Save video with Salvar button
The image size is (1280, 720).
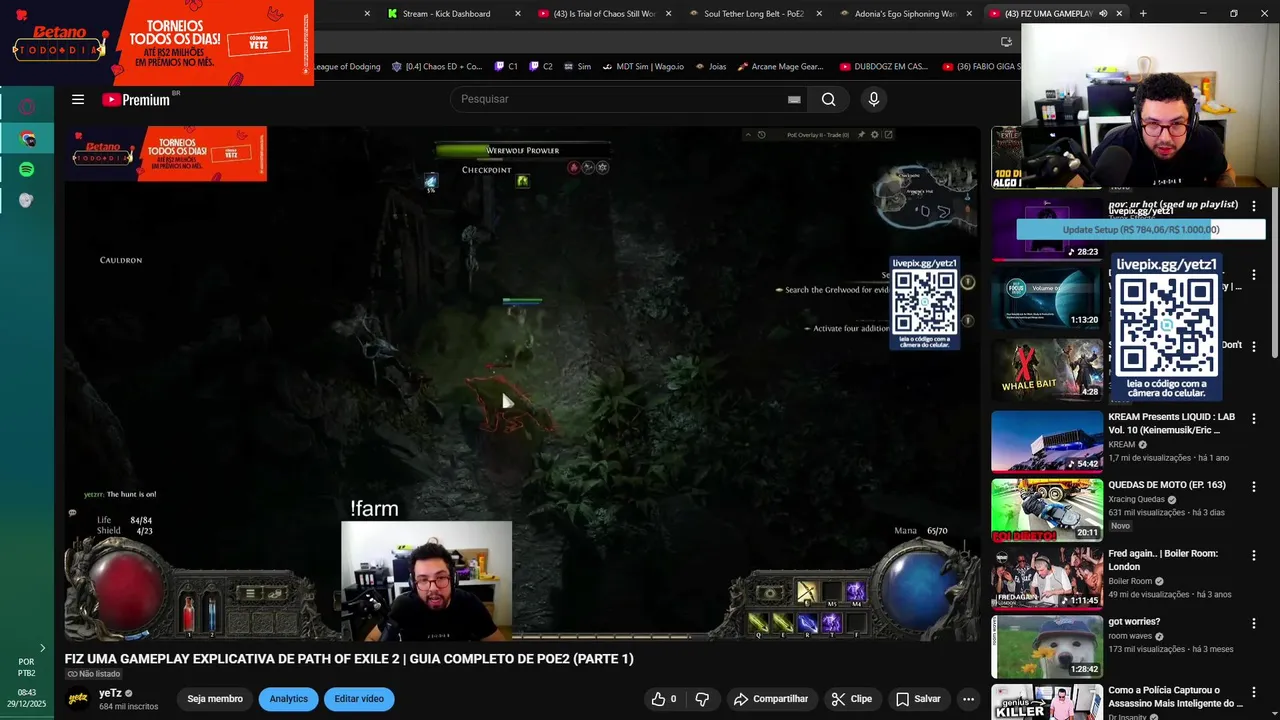917,699
